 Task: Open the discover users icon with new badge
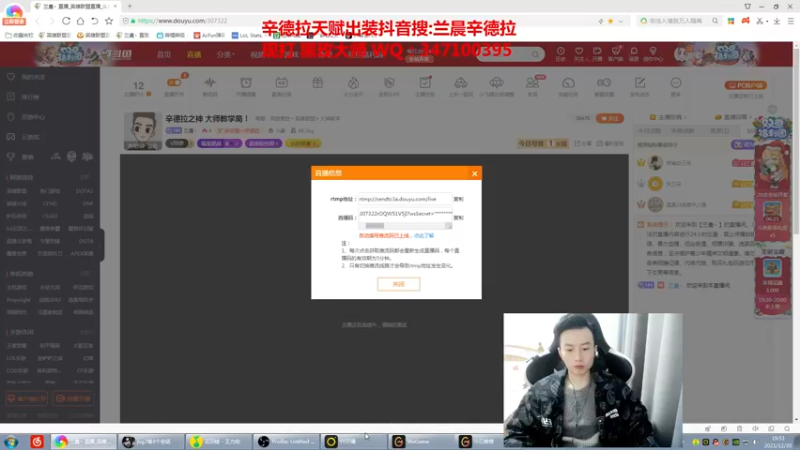click(x=532, y=83)
